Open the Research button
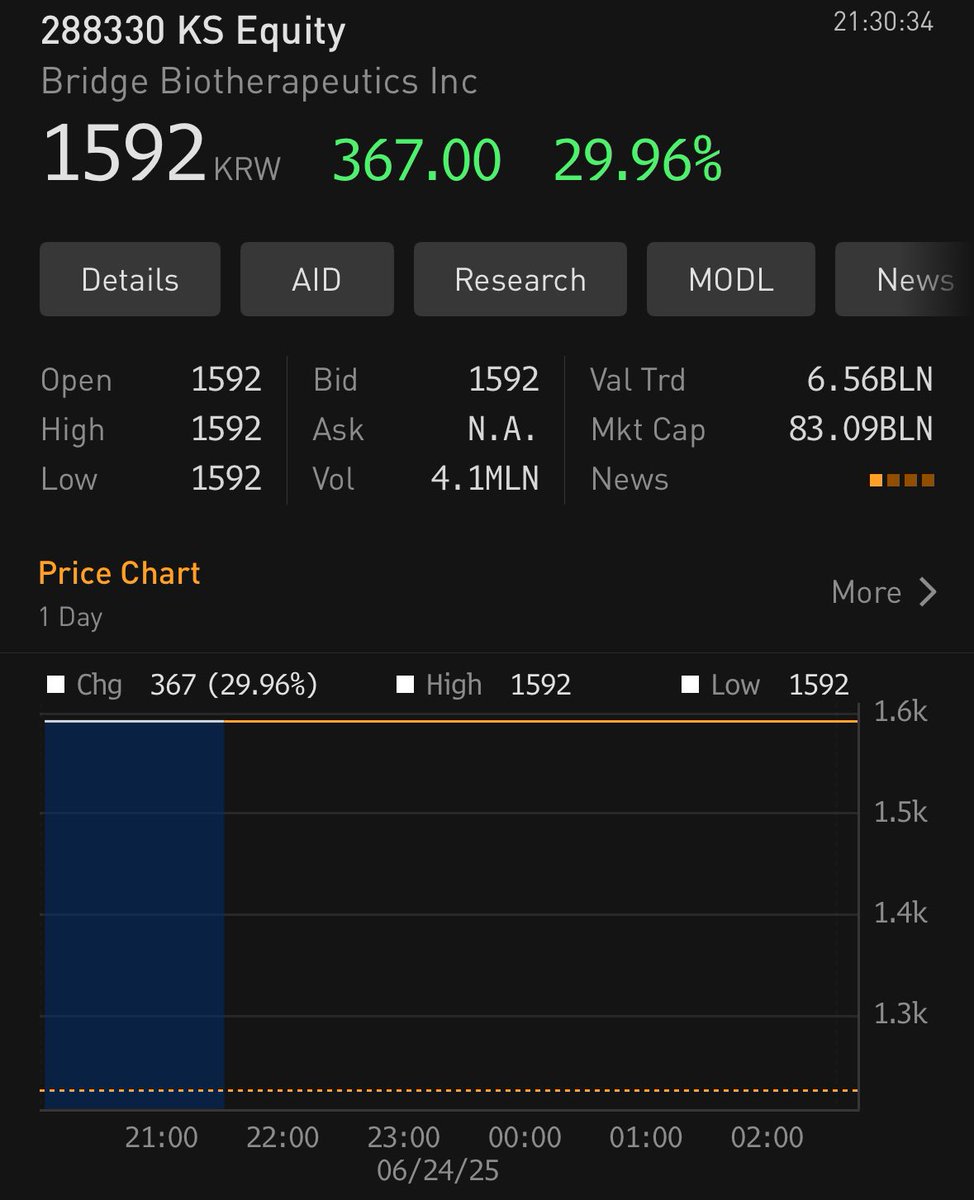 point(520,279)
